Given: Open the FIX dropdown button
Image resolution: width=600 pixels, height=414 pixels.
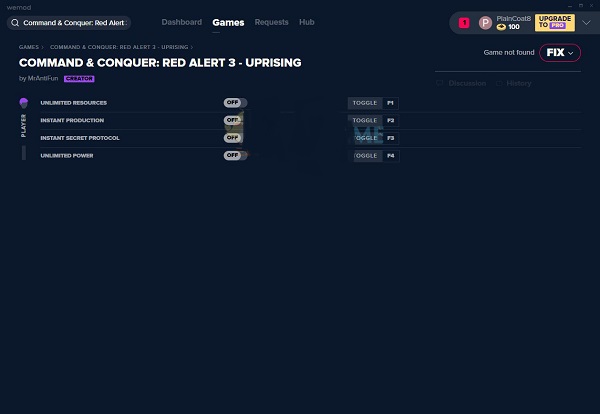Looking at the screenshot, I should (x=560, y=53).
